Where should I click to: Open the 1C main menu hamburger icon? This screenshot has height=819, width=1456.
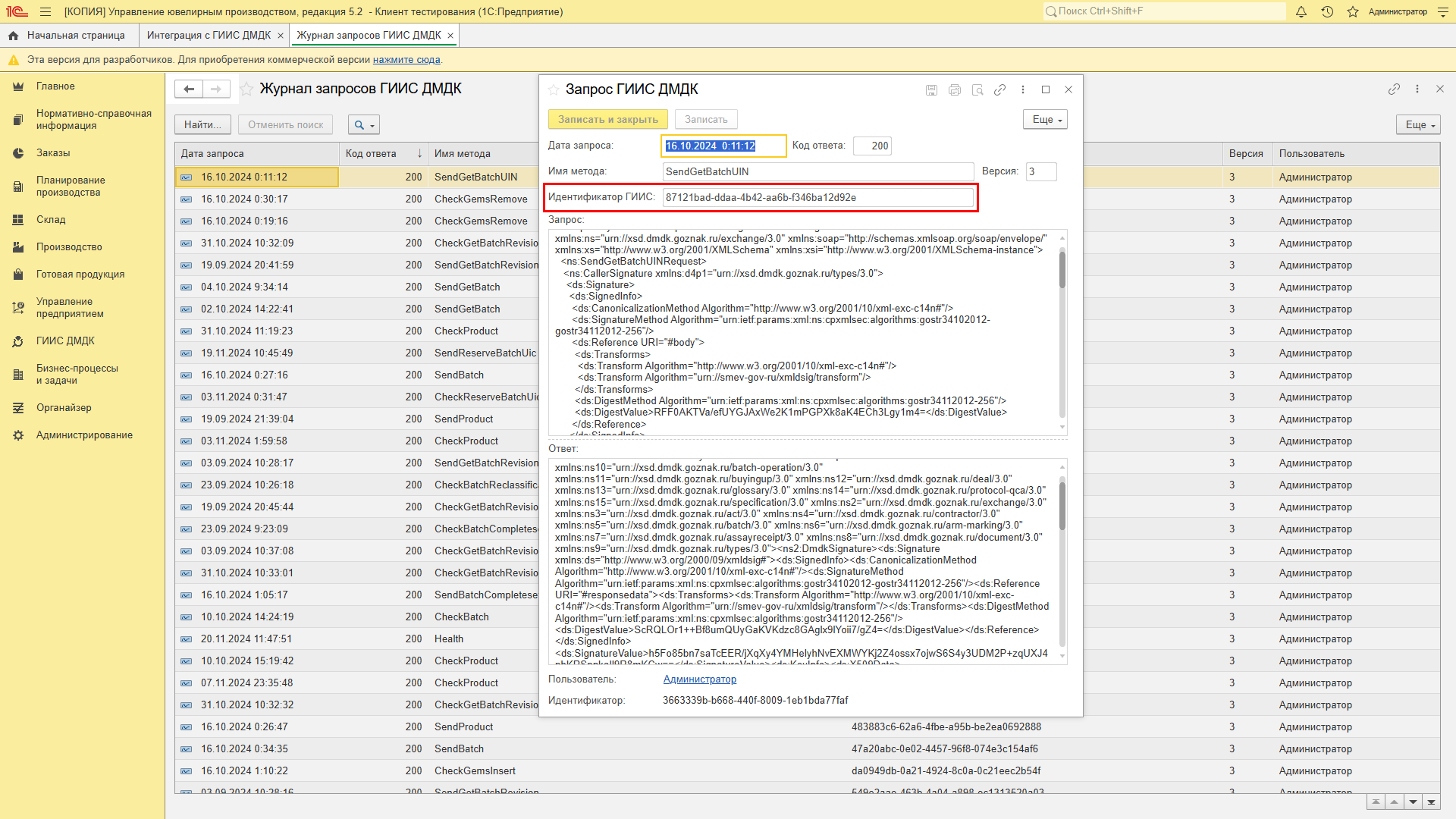(45, 11)
